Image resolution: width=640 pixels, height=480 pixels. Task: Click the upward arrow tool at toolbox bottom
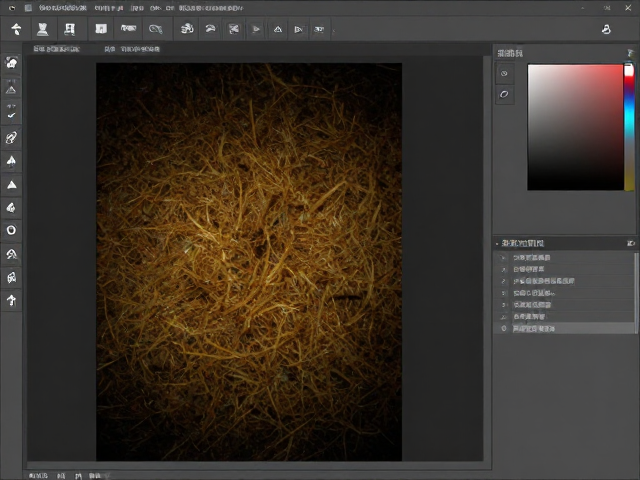11,300
